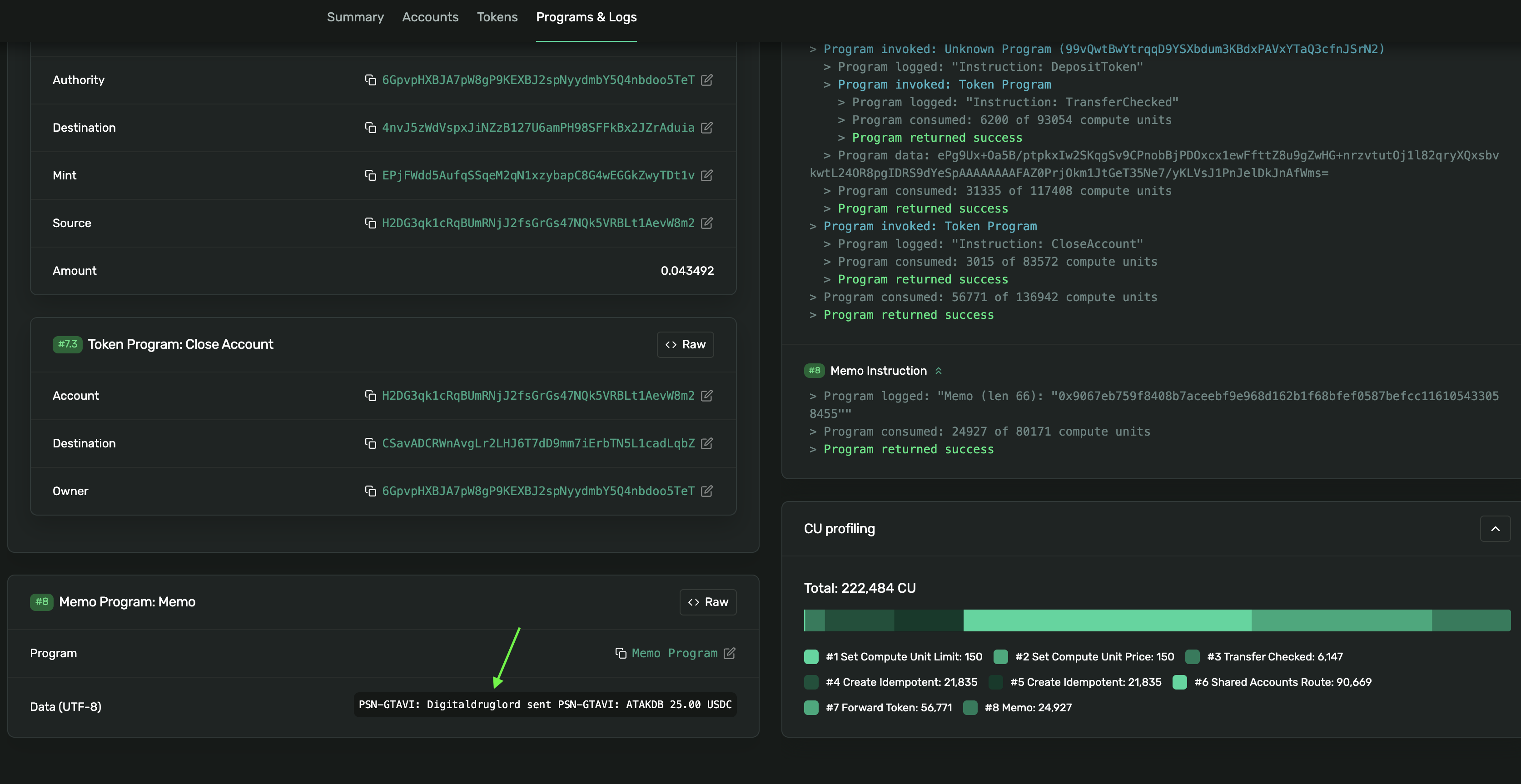Open the Mint address EPjFWdd5 link

[x=538, y=175]
